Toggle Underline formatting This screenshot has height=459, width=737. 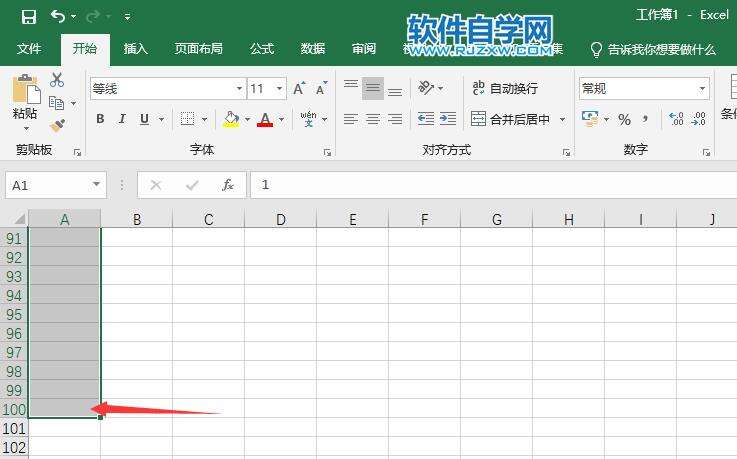[144, 119]
